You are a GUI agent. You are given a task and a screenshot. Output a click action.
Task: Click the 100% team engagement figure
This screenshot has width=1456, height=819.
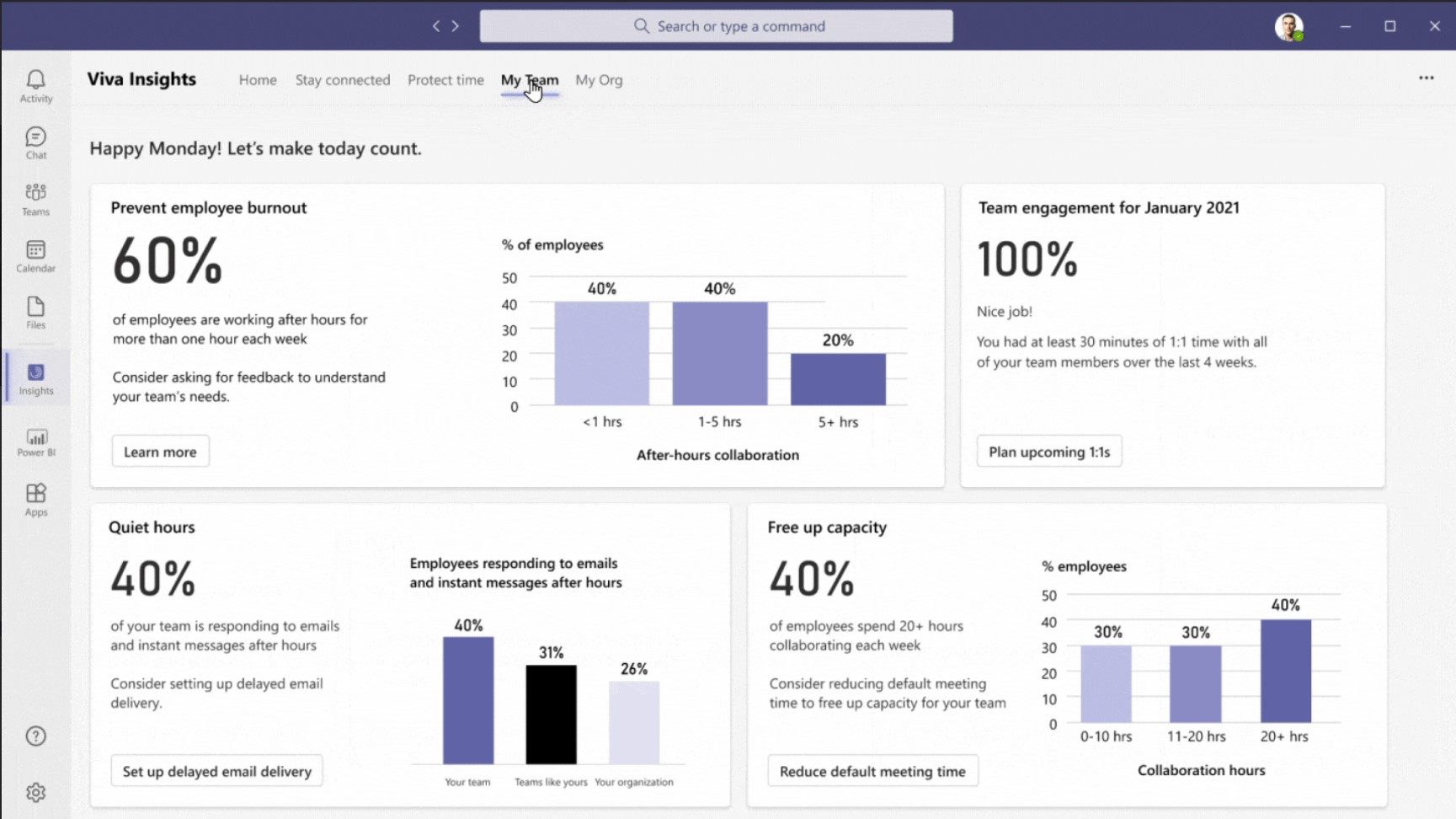pos(1027,259)
